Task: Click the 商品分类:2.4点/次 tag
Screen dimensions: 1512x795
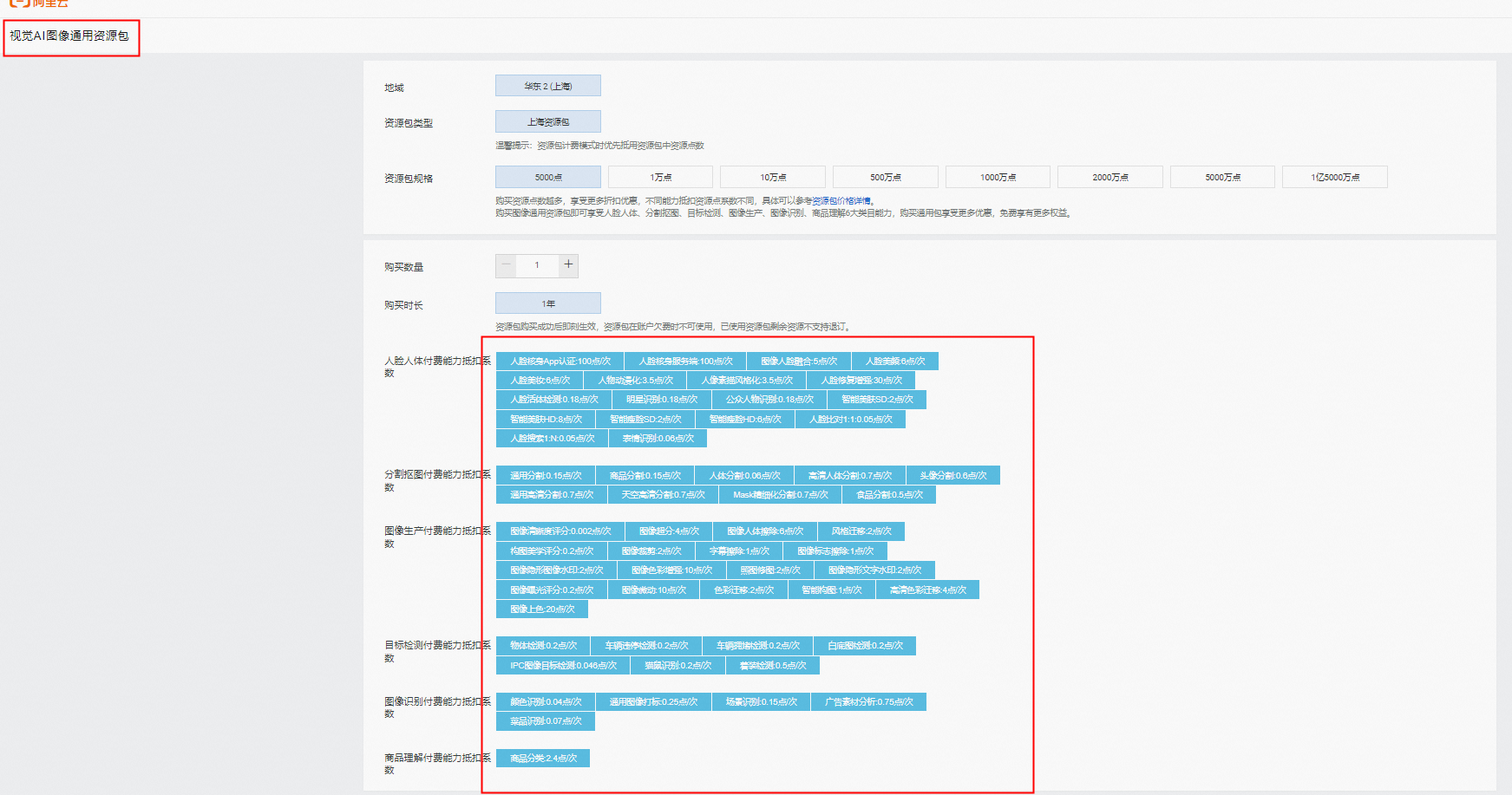Action: pyautogui.click(x=543, y=758)
